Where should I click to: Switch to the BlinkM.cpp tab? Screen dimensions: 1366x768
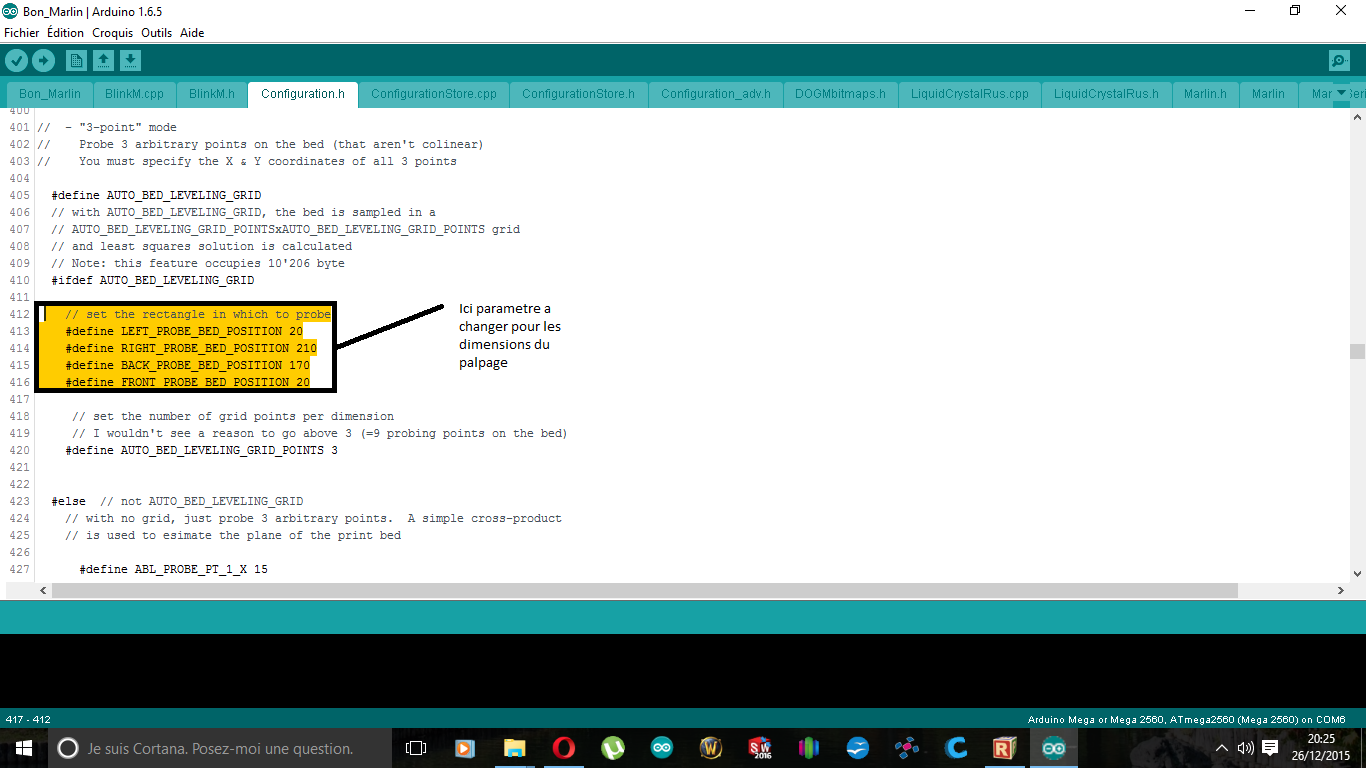click(134, 94)
